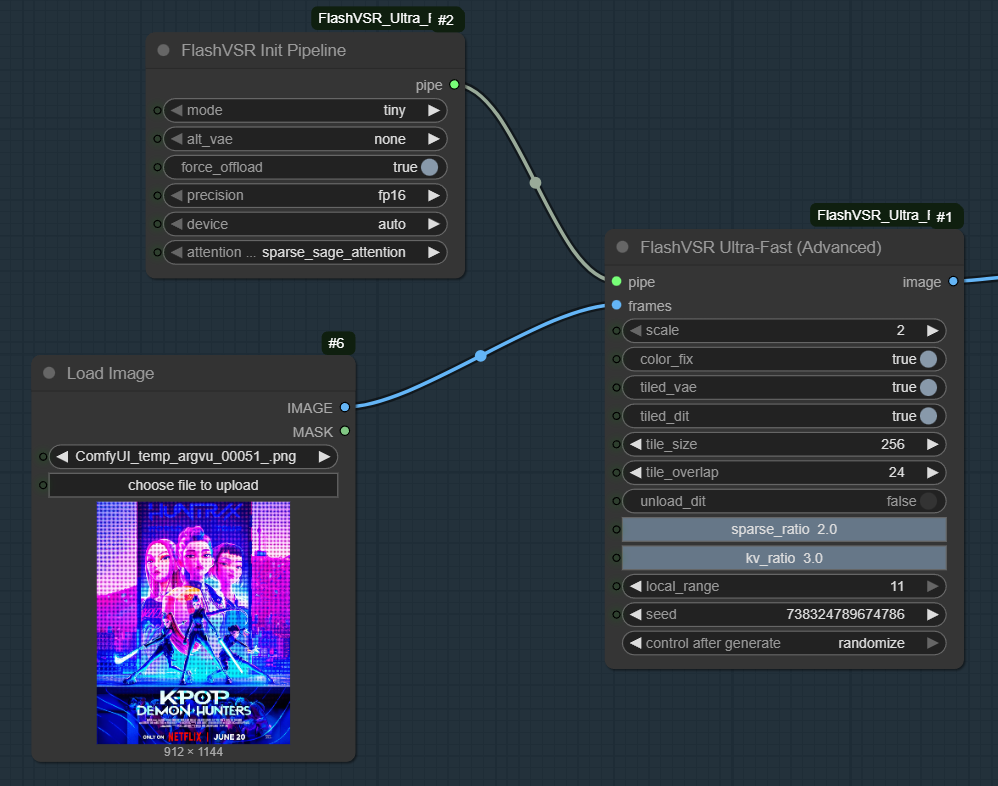This screenshot has height=786, width=998.
Task: Open the attention mode dropdown
Action: coord(305,252)
